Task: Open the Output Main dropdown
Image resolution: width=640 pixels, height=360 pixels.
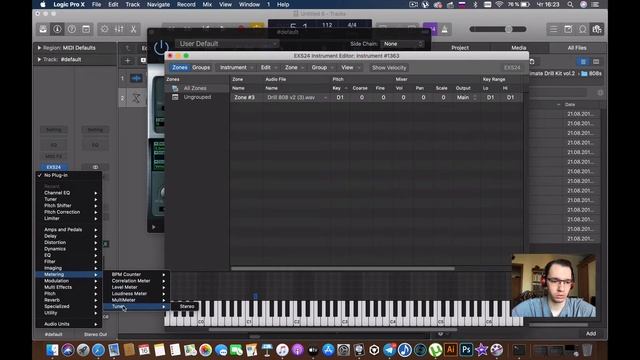Action: 466,98
